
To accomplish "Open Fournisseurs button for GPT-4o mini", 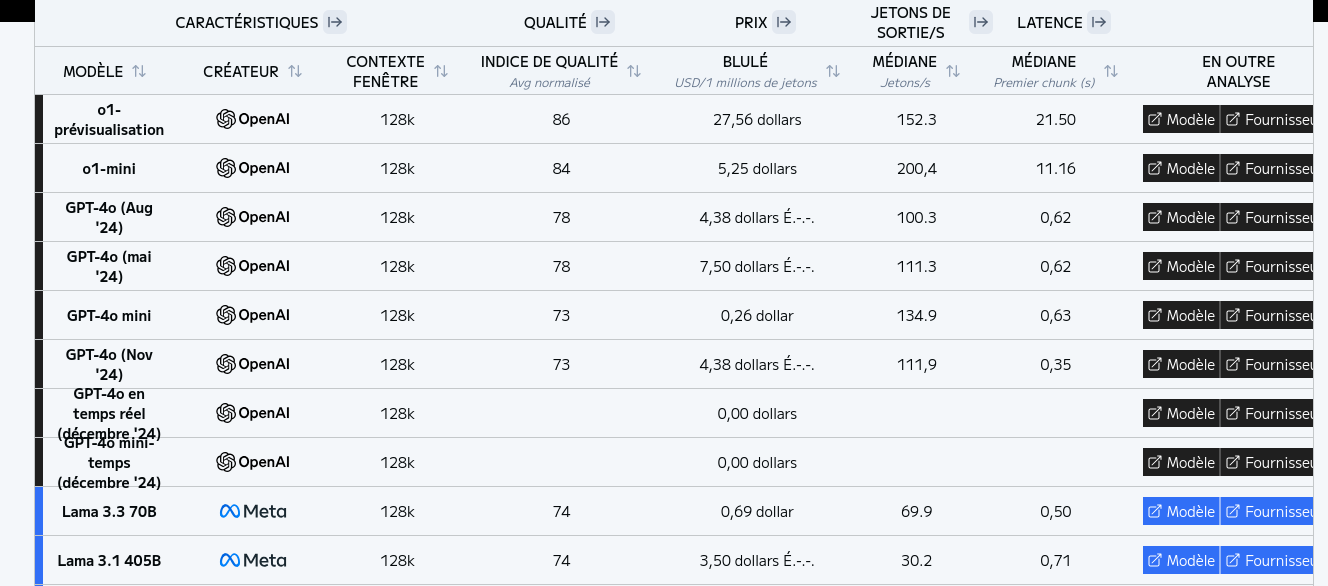I will [1268, 315].
